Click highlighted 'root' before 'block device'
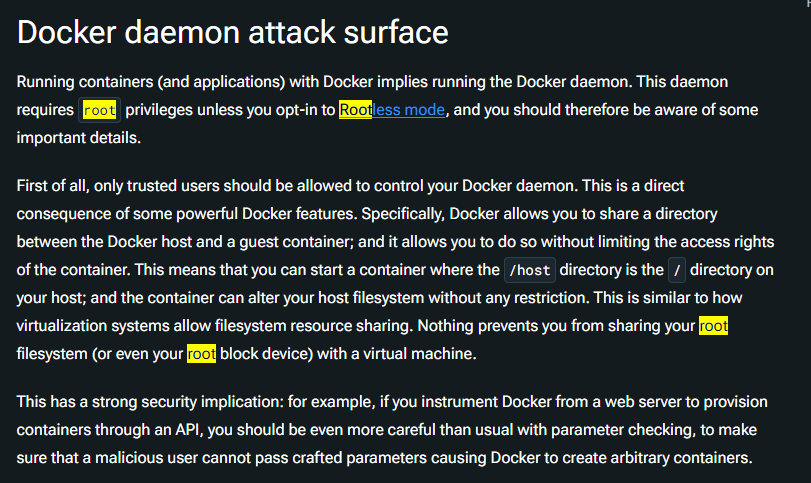 pos(201,354)
